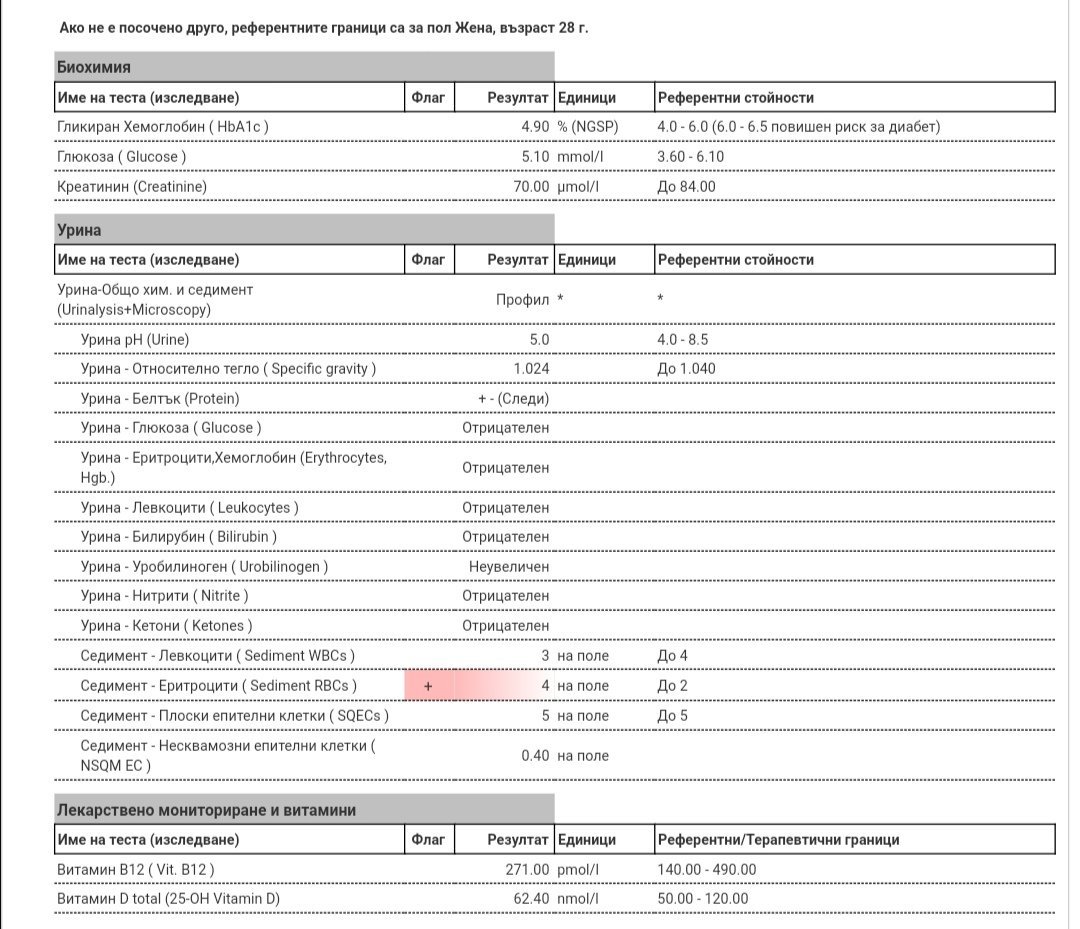Click the HbA1c reference range text

[x=798, y=127]
